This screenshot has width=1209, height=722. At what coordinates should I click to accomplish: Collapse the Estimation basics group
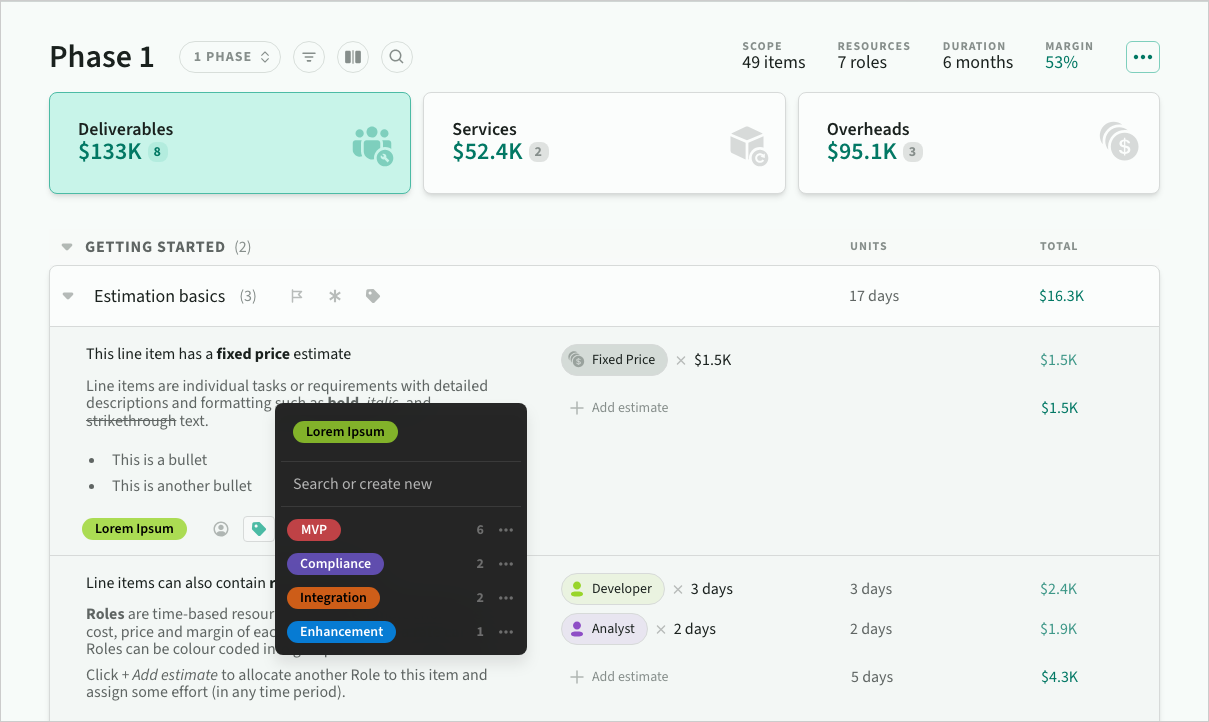pos(68,296)
